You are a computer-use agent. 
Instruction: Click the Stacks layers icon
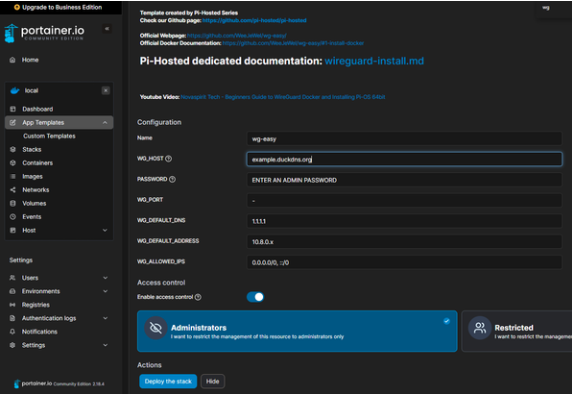13,150
